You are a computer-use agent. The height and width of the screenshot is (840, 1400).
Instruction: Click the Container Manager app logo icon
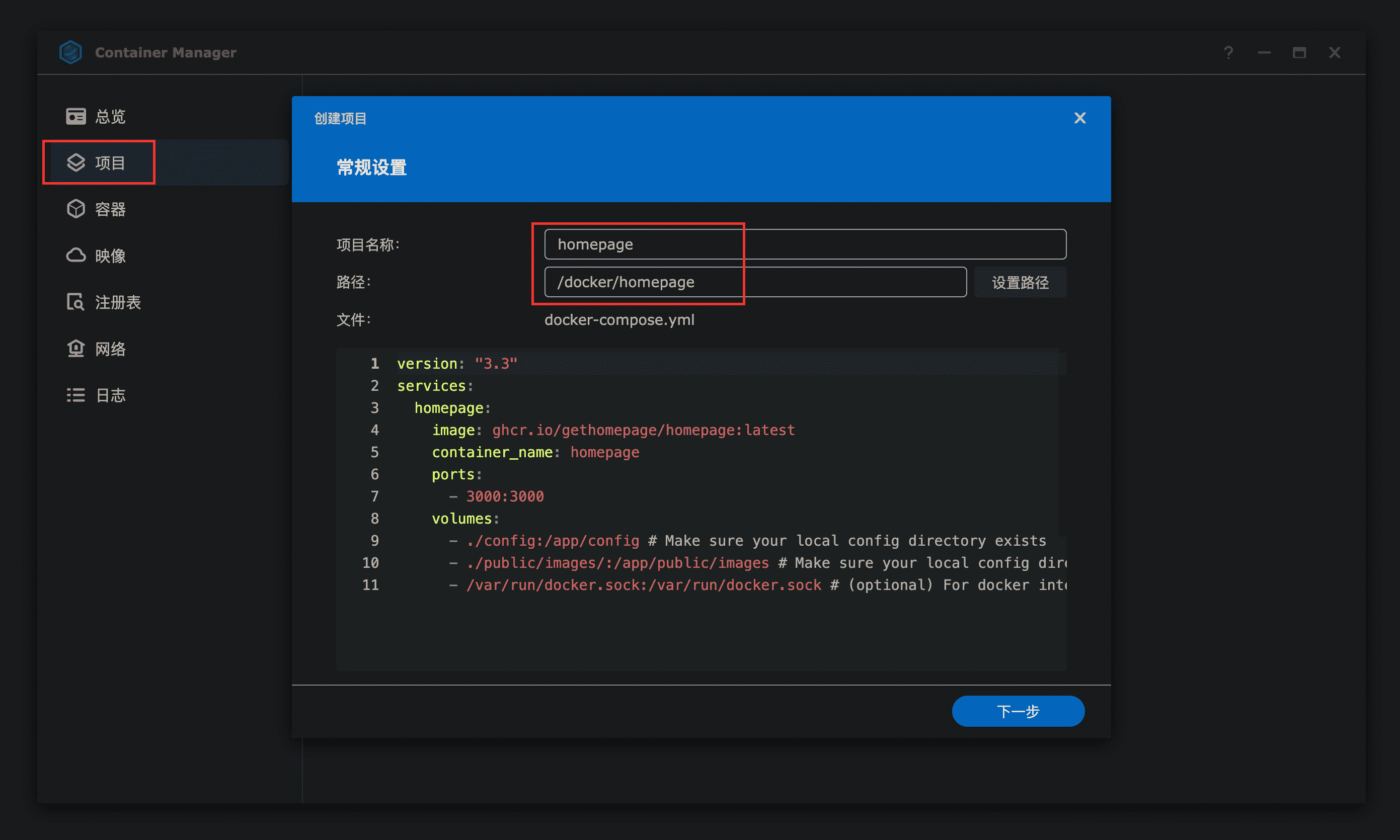(x=71, y=52)
